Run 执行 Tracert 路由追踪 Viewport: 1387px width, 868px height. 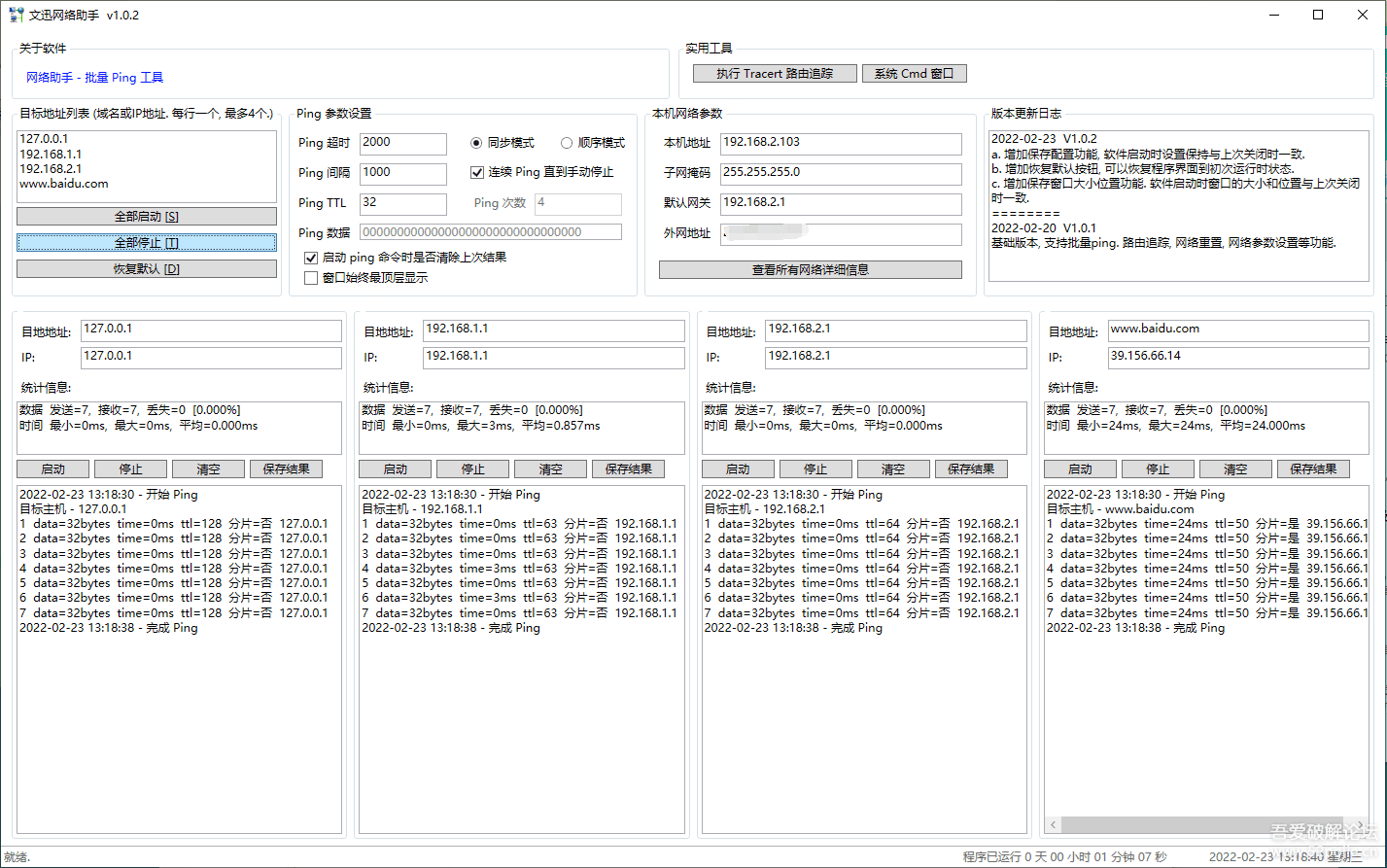pyautogui.click(x=774, y=73)
